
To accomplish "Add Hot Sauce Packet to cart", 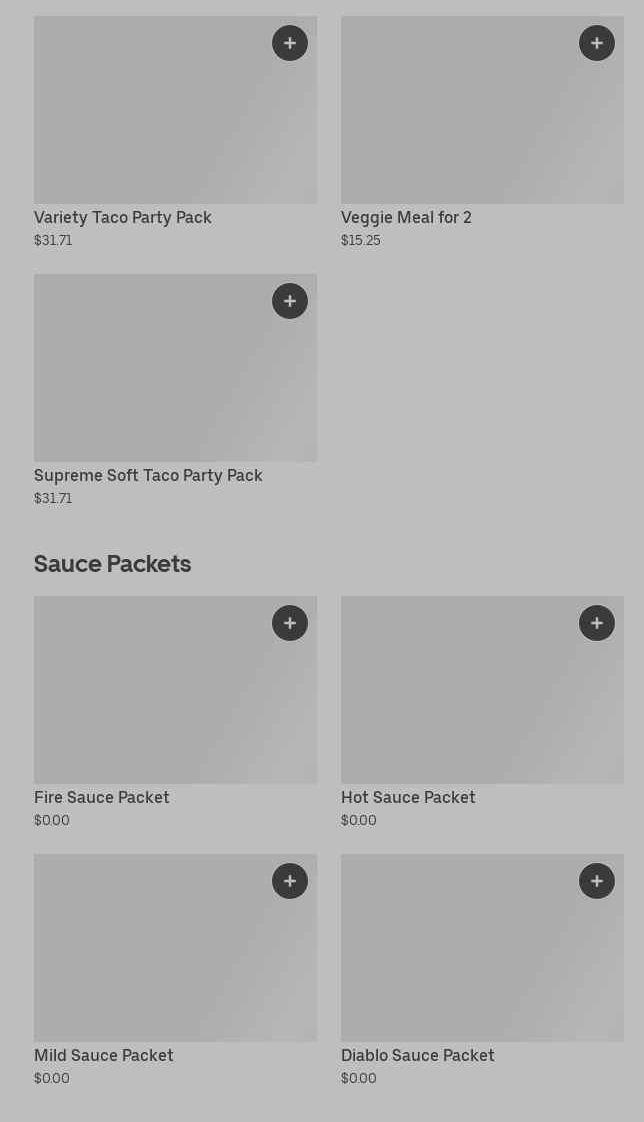I will [x=597, y=623].
